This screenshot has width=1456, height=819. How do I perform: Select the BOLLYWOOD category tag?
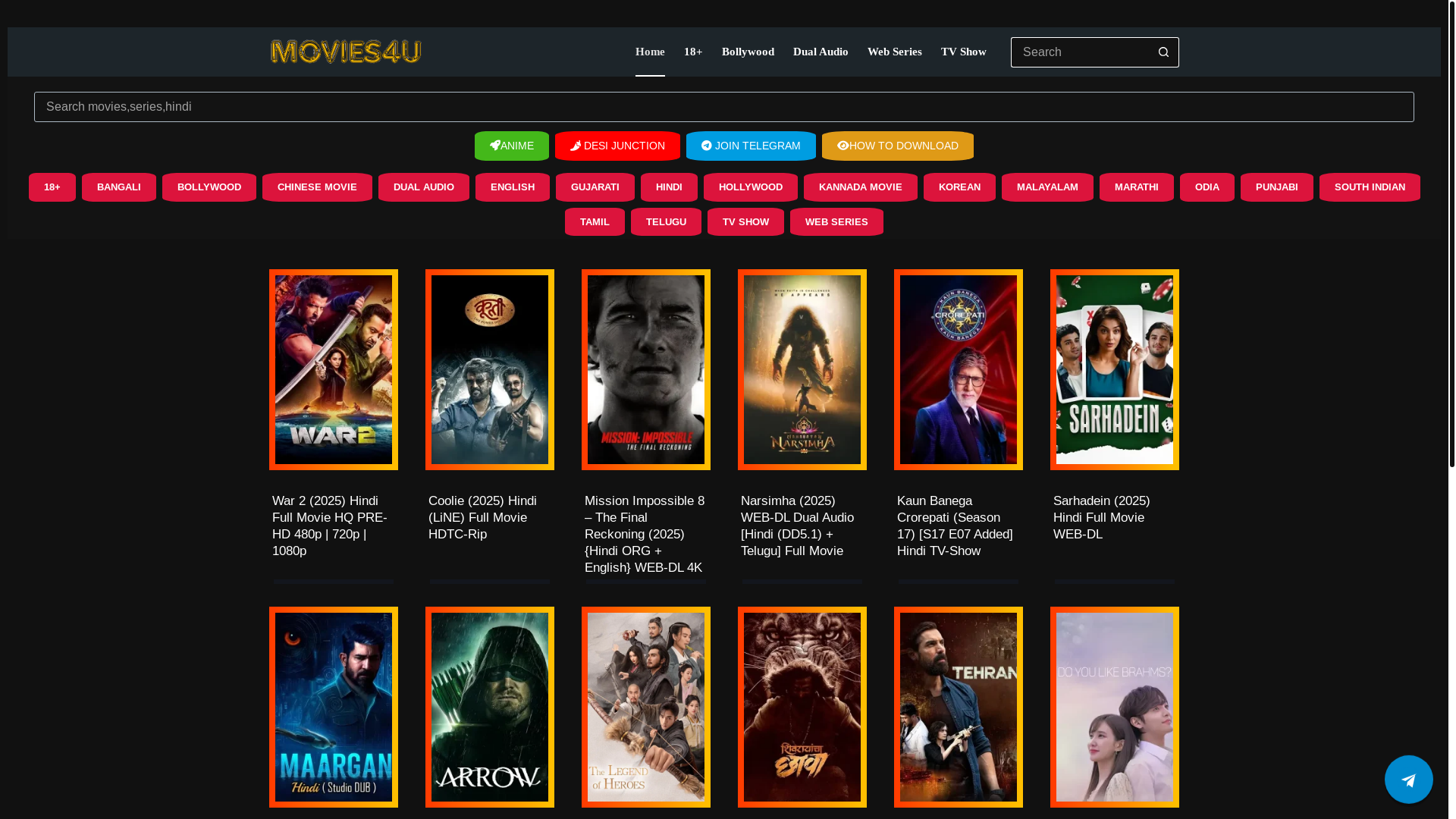(x=209, y=187)
